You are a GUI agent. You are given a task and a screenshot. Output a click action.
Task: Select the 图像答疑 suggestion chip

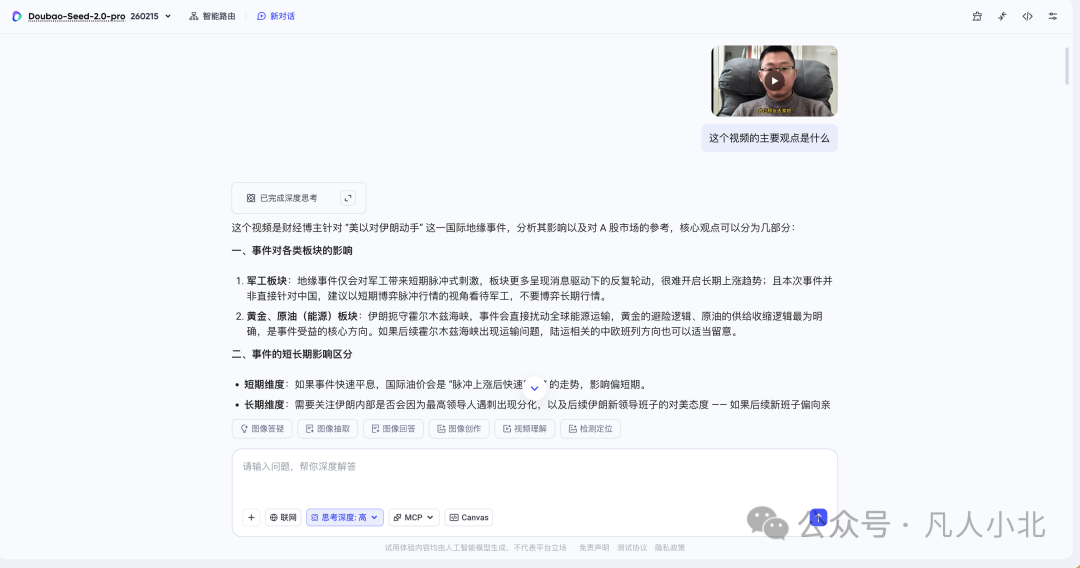coord(262,428)
